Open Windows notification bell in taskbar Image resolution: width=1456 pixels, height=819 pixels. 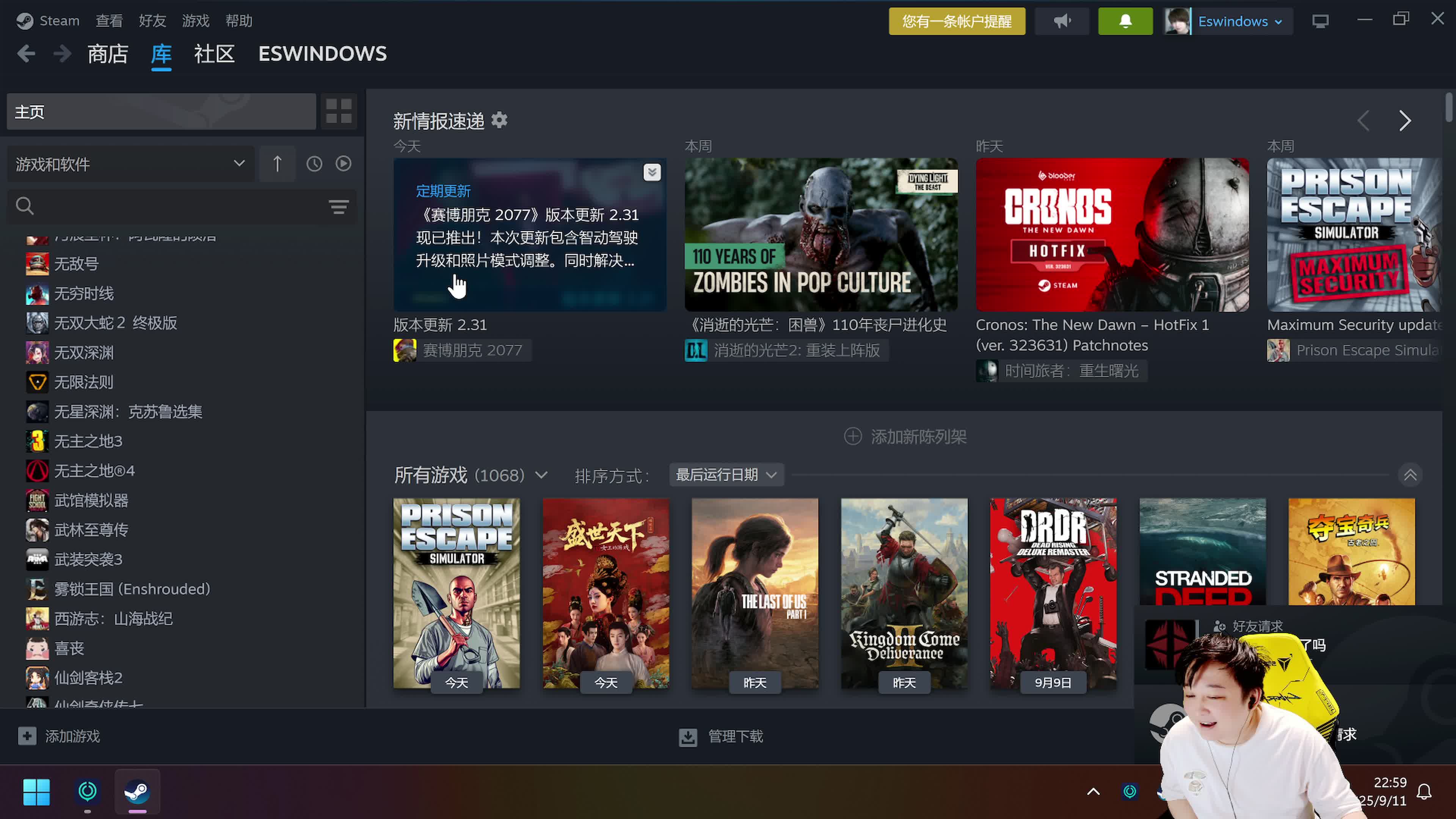1425,792
